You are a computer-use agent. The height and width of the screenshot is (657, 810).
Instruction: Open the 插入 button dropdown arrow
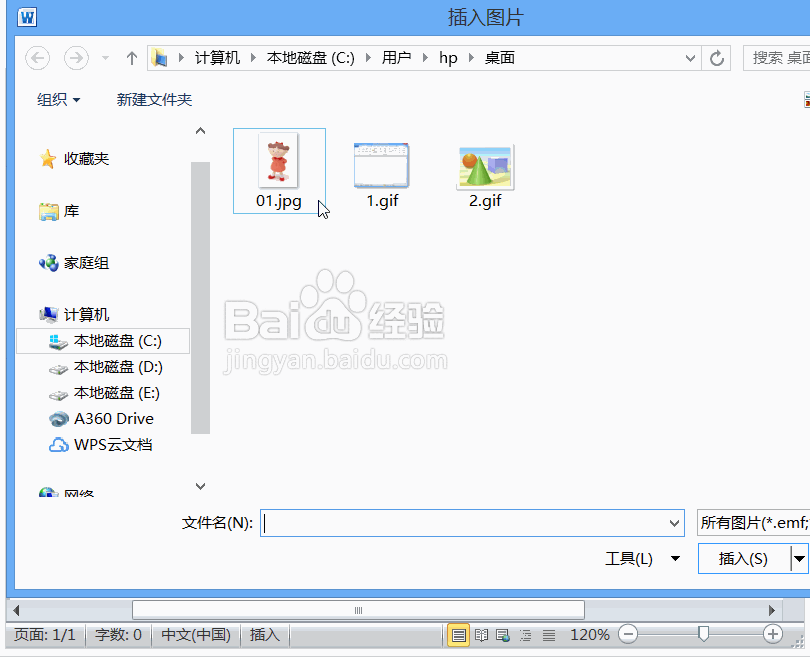799,558
